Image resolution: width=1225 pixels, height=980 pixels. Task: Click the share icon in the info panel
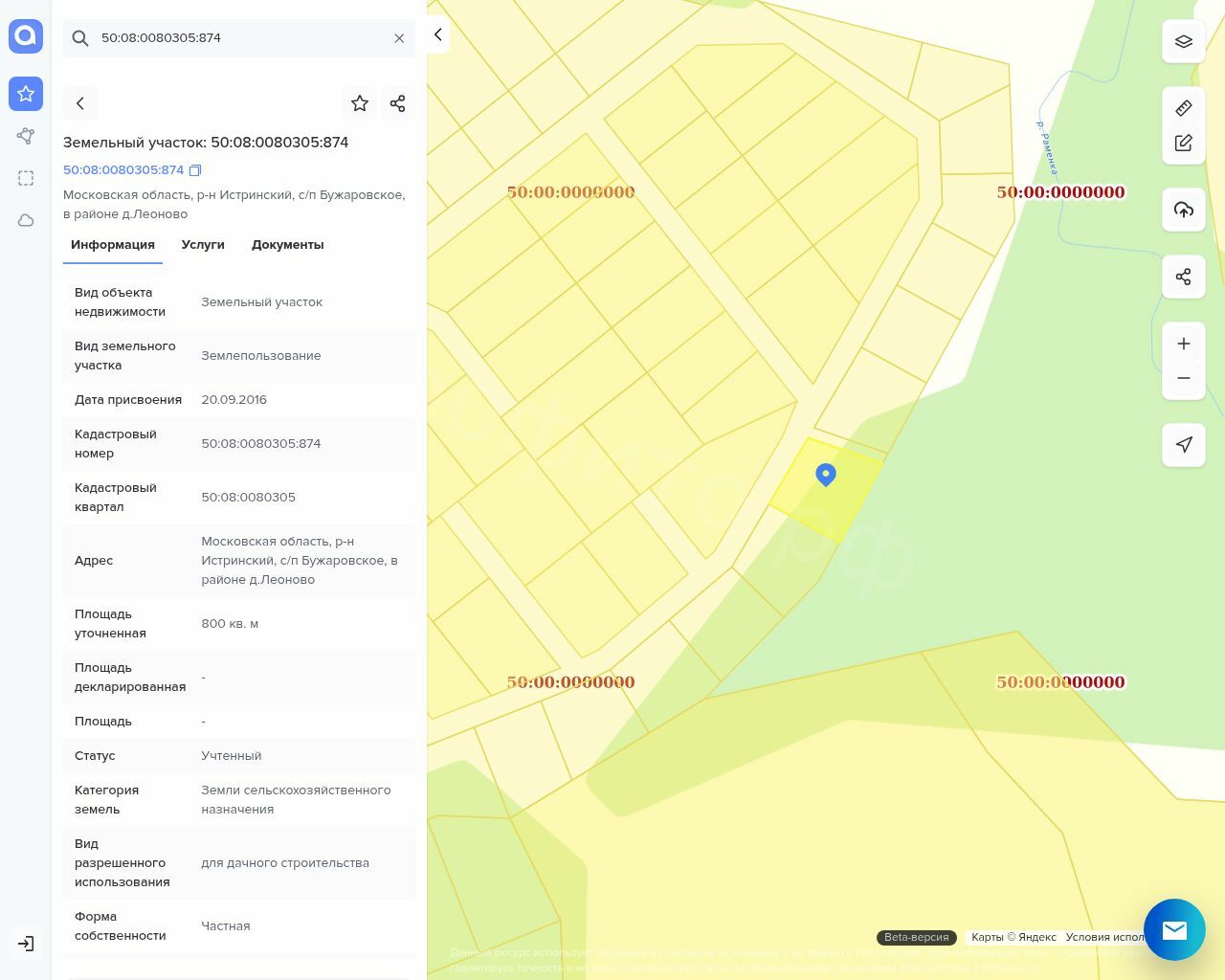[398, 103]
